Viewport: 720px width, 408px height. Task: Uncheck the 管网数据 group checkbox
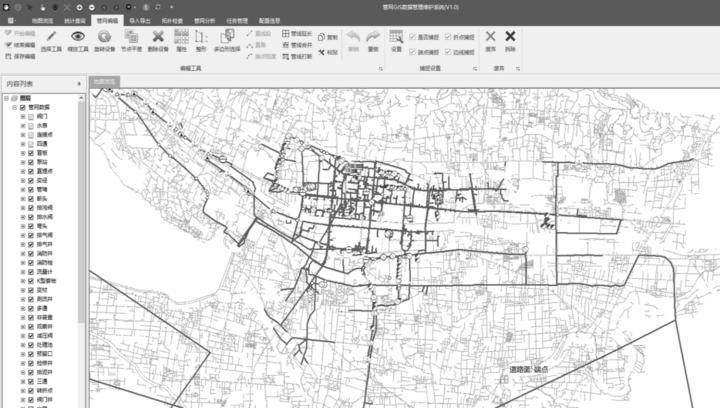pyautogui.click(x=22, y=107)
